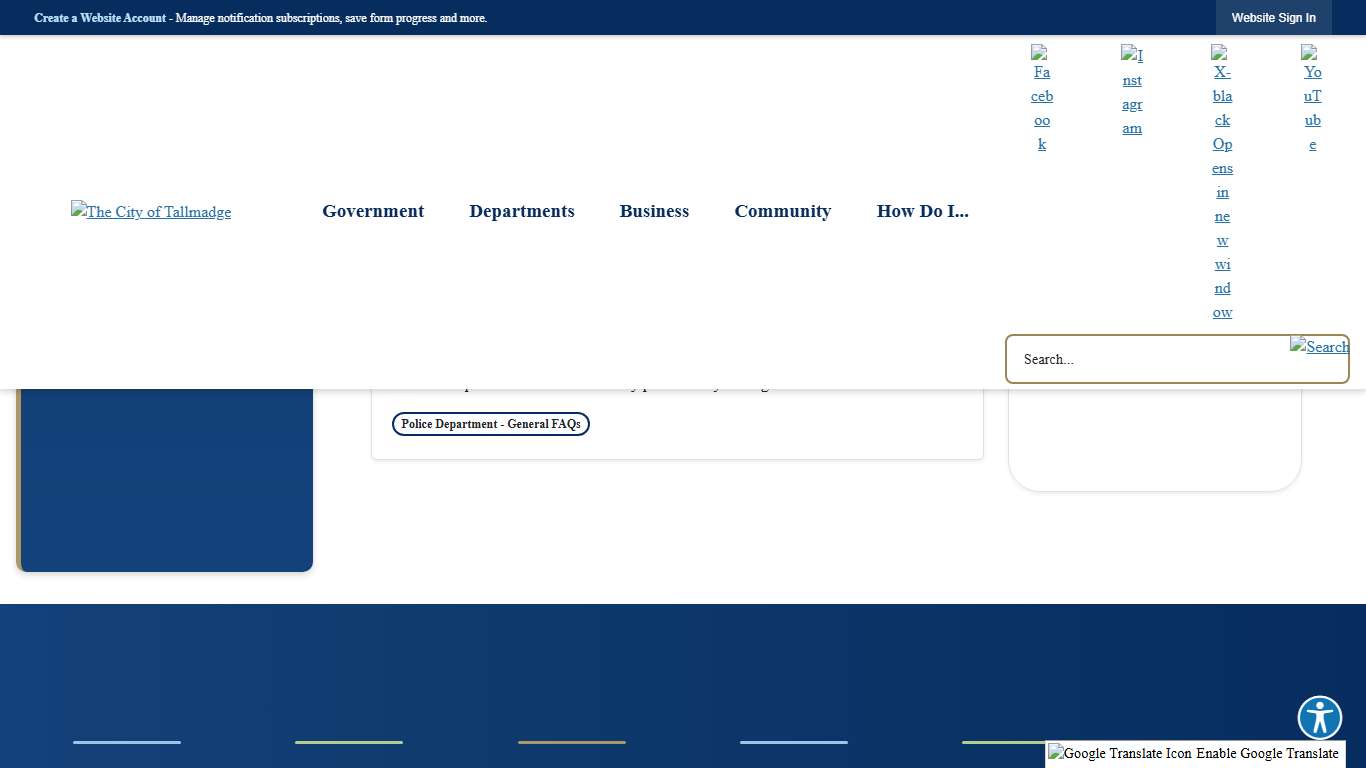Viewport: 1366px width, 768px height.
Task: Open the accessibility tools widget
Action: pos(1319,717)
